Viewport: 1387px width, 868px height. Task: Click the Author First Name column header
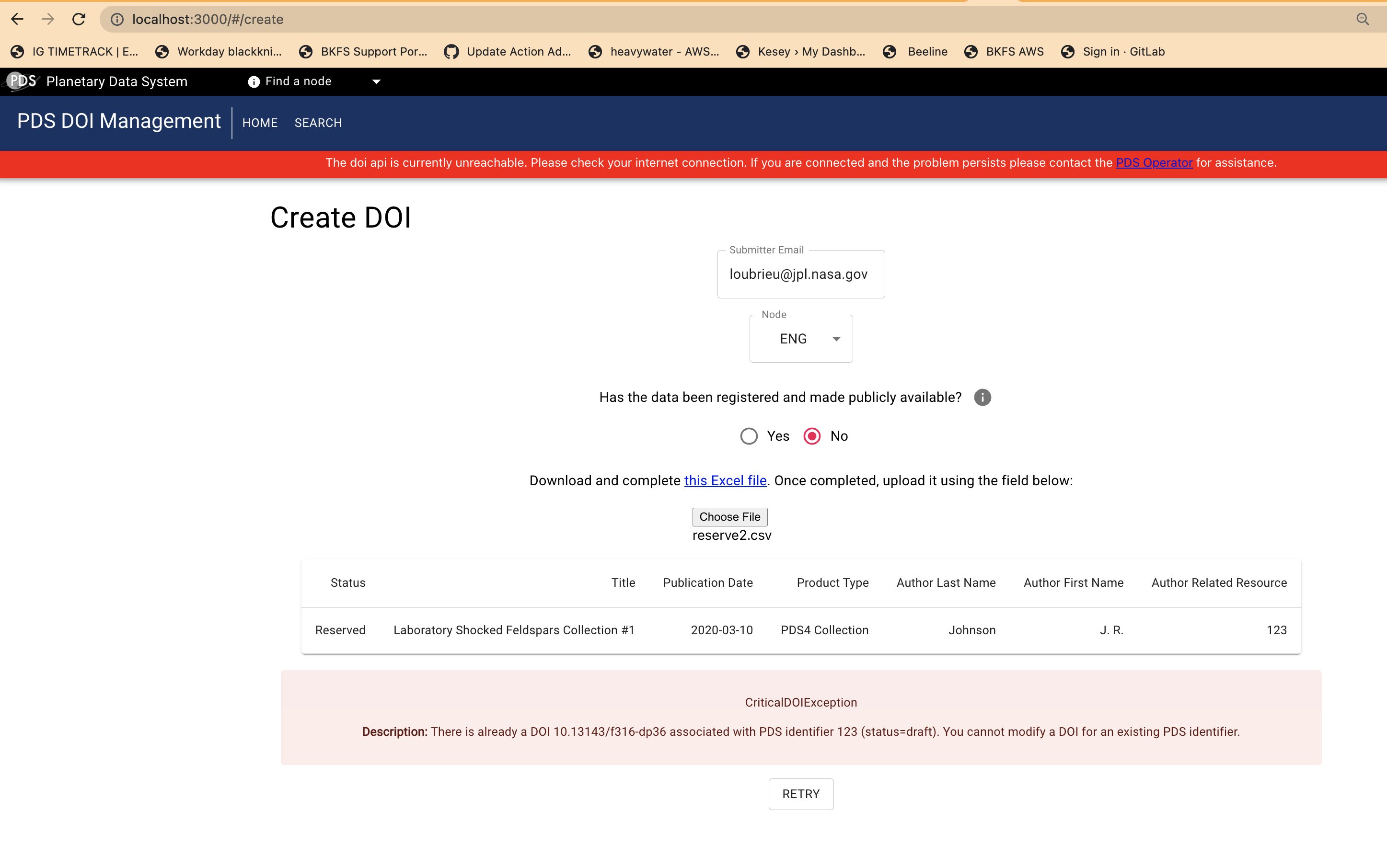point(1074,582)
